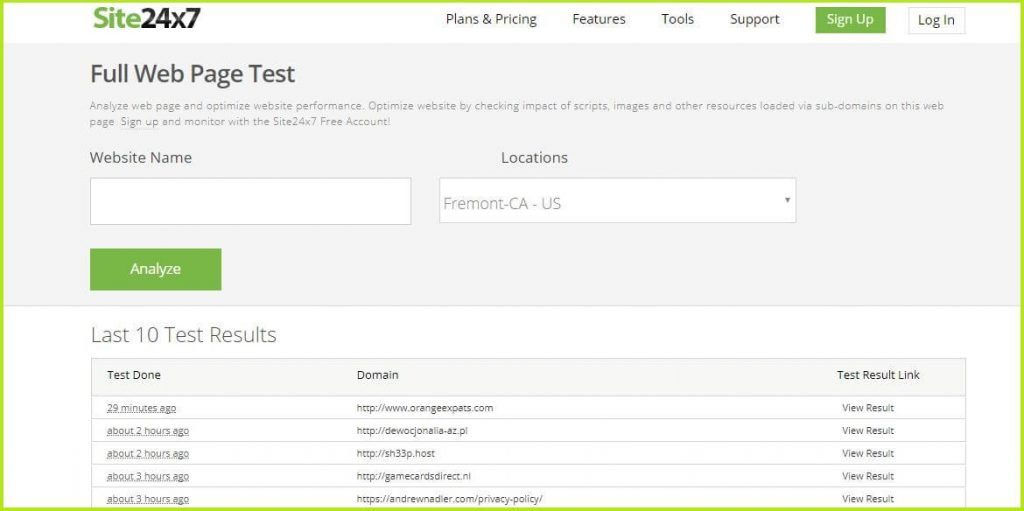Follow the Sign up link in description
This screenshot has height=511, width=1024.
click(140, 122)
